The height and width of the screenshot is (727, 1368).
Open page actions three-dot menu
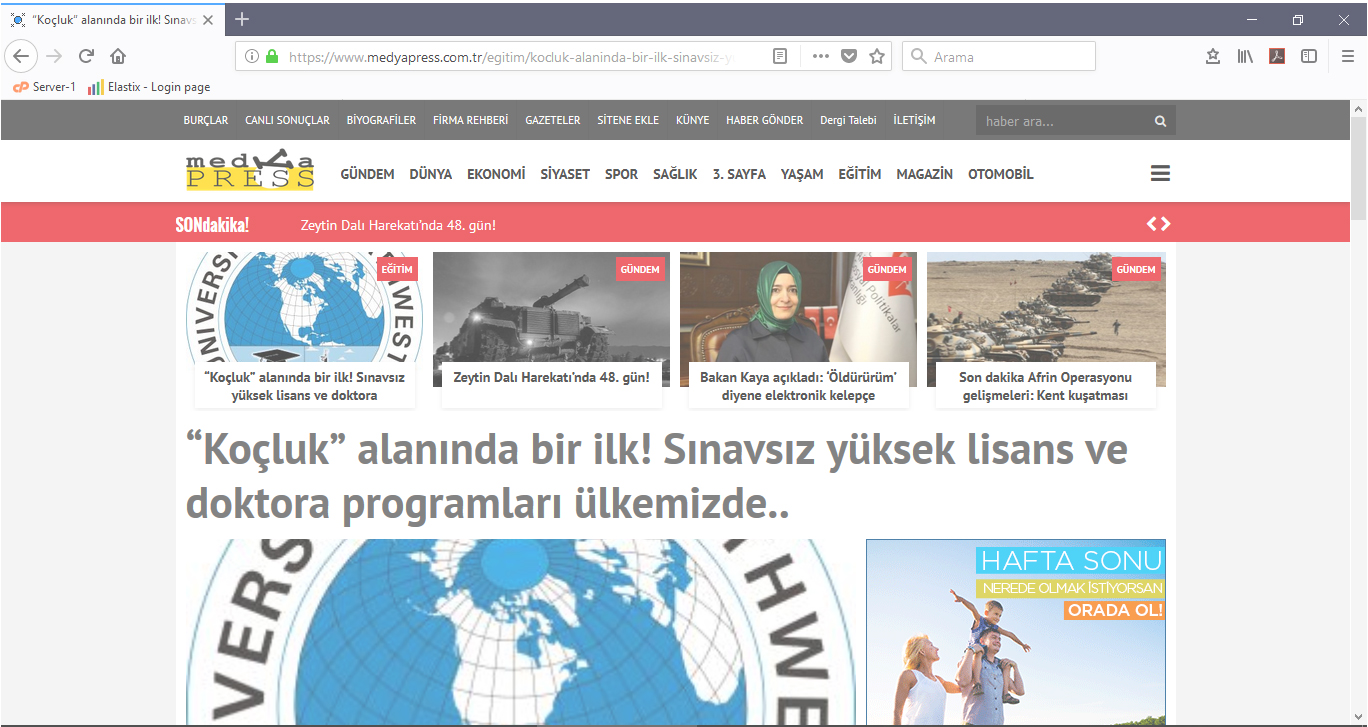[821, 57]
